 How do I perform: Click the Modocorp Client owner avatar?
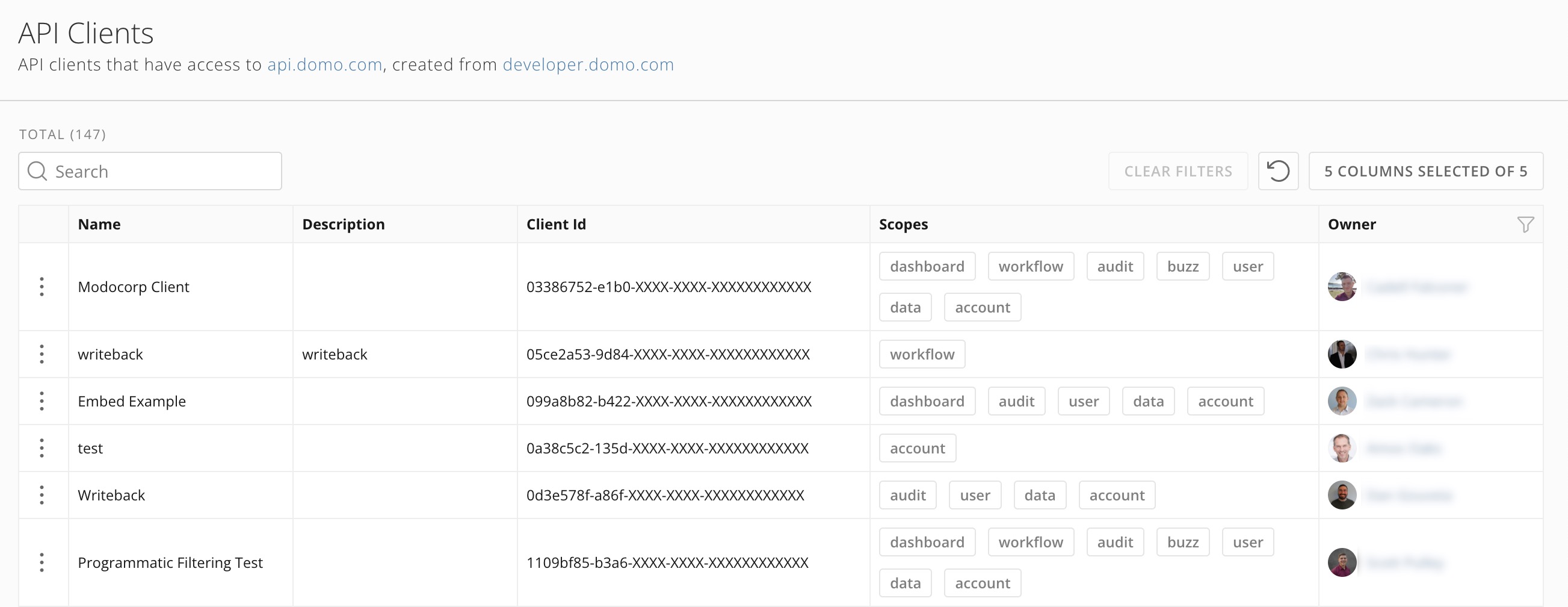1342,287
